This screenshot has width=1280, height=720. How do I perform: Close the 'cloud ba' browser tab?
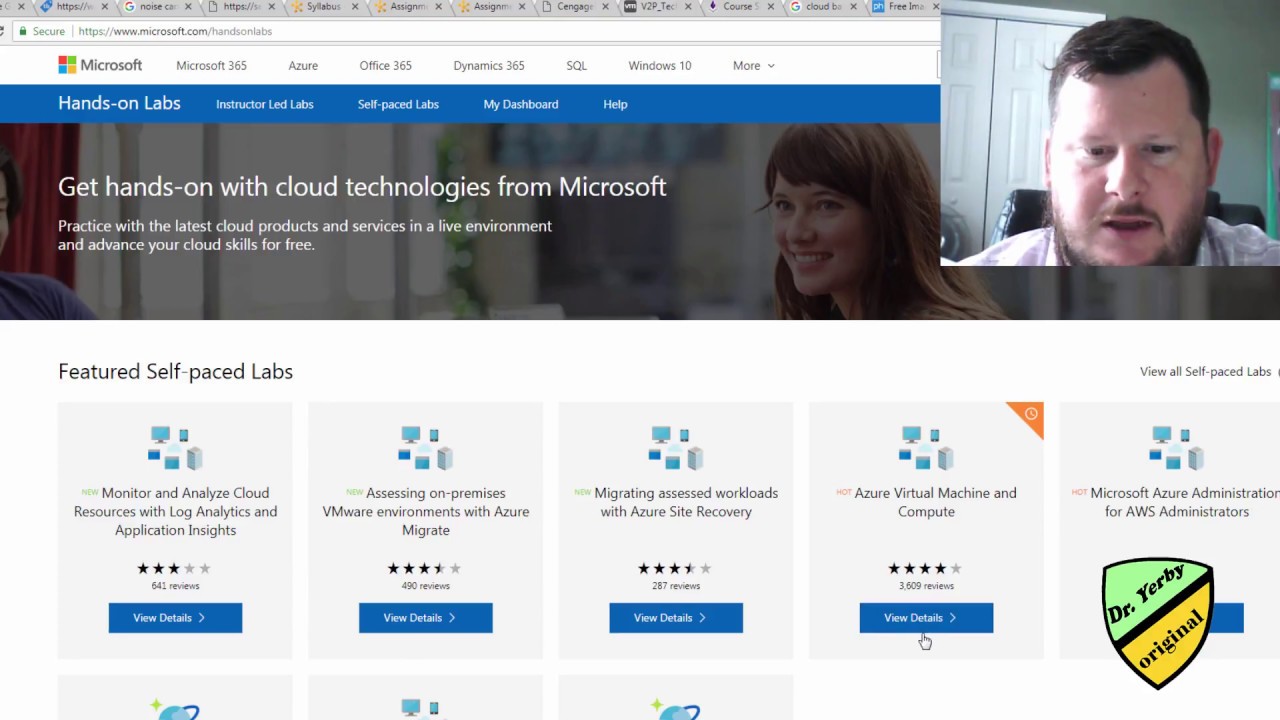852,7
